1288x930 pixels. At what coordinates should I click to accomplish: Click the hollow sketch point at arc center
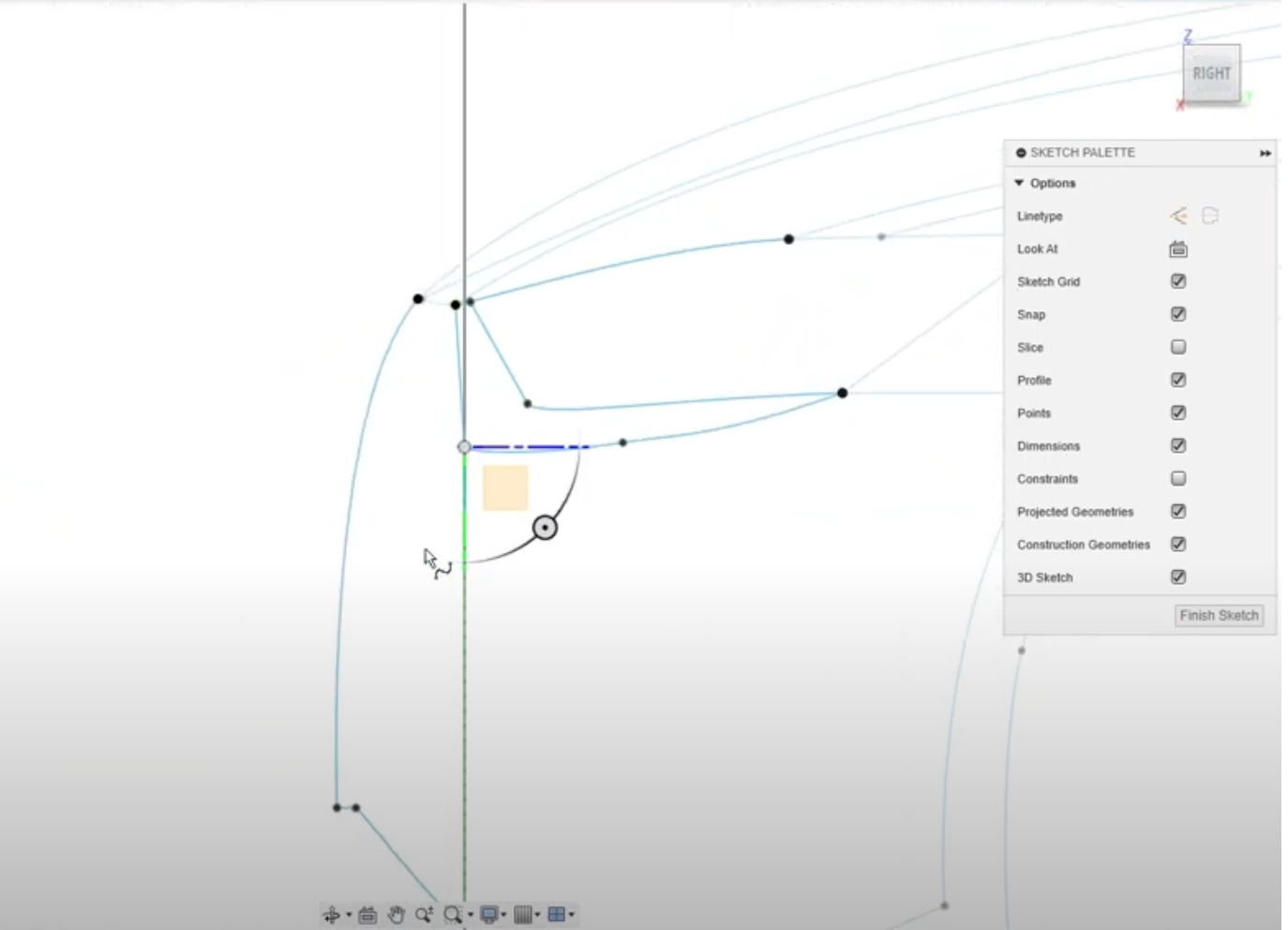pos(464,447)
